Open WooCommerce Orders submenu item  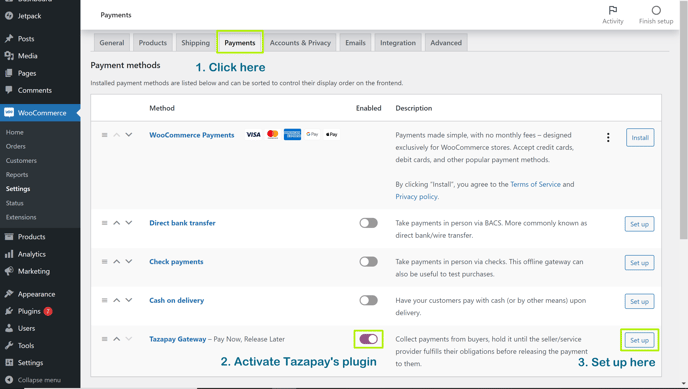pyautogui.click(x=16, y=146)
